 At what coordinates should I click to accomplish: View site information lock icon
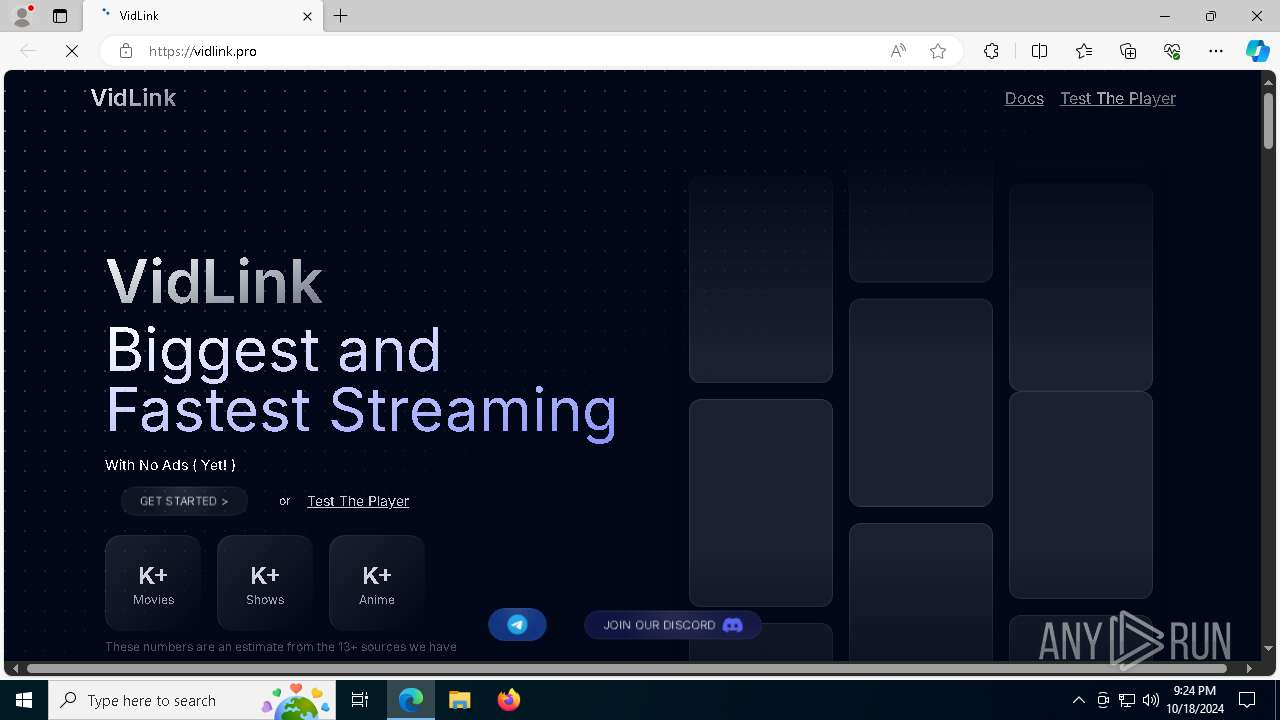point(126,51)
